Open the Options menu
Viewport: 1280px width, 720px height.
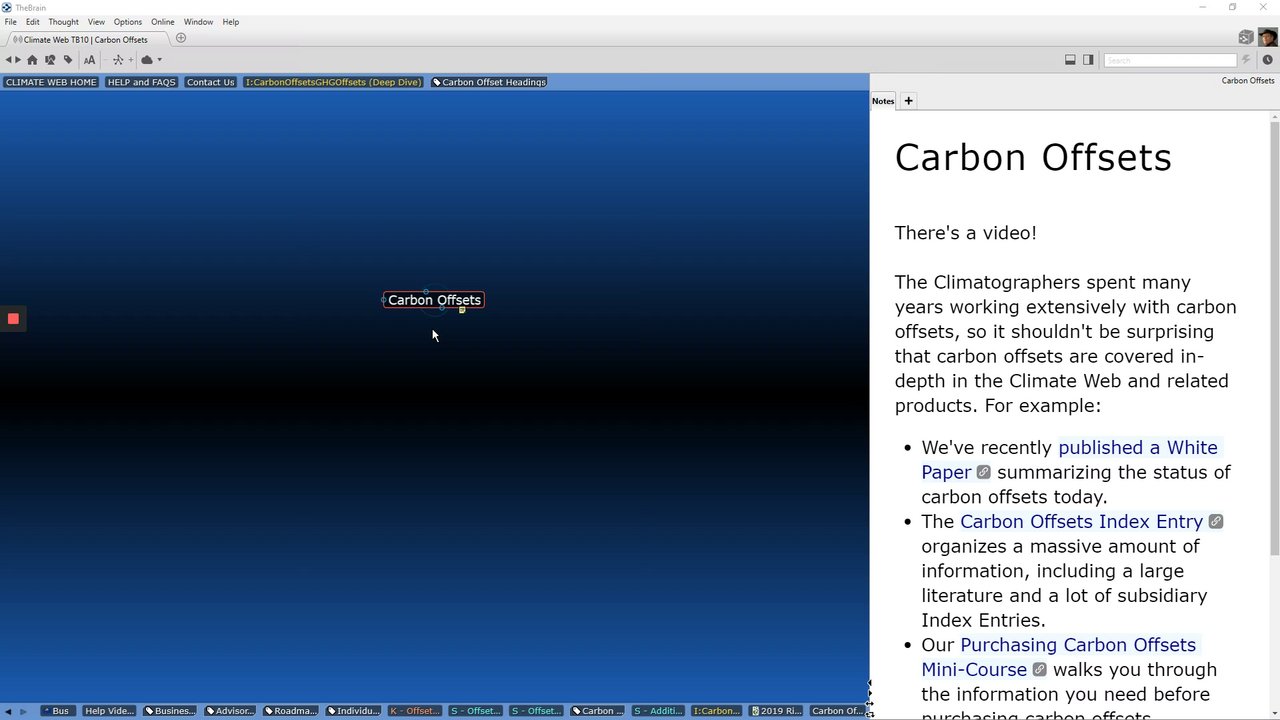(127, 22)
